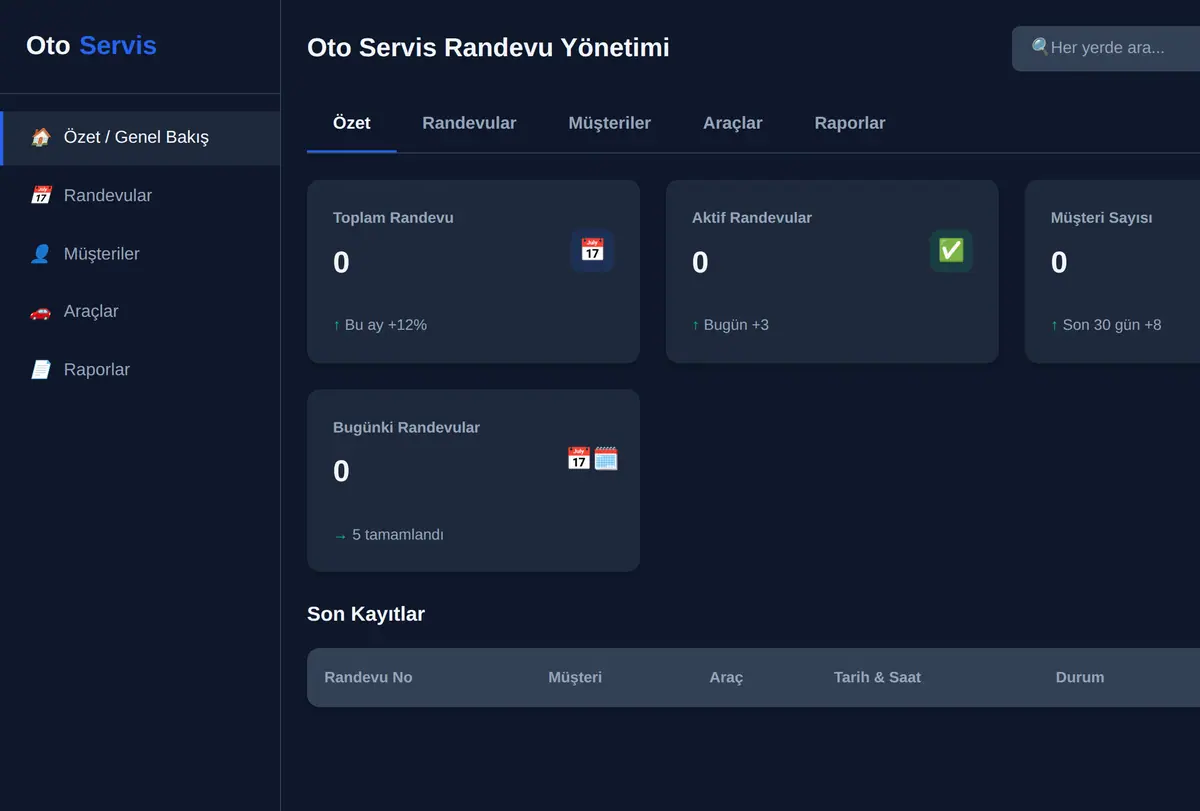Open Müşteriler from the sidebar
Image resolution: width=1200 pixels, height=811 pixels.
140,254
